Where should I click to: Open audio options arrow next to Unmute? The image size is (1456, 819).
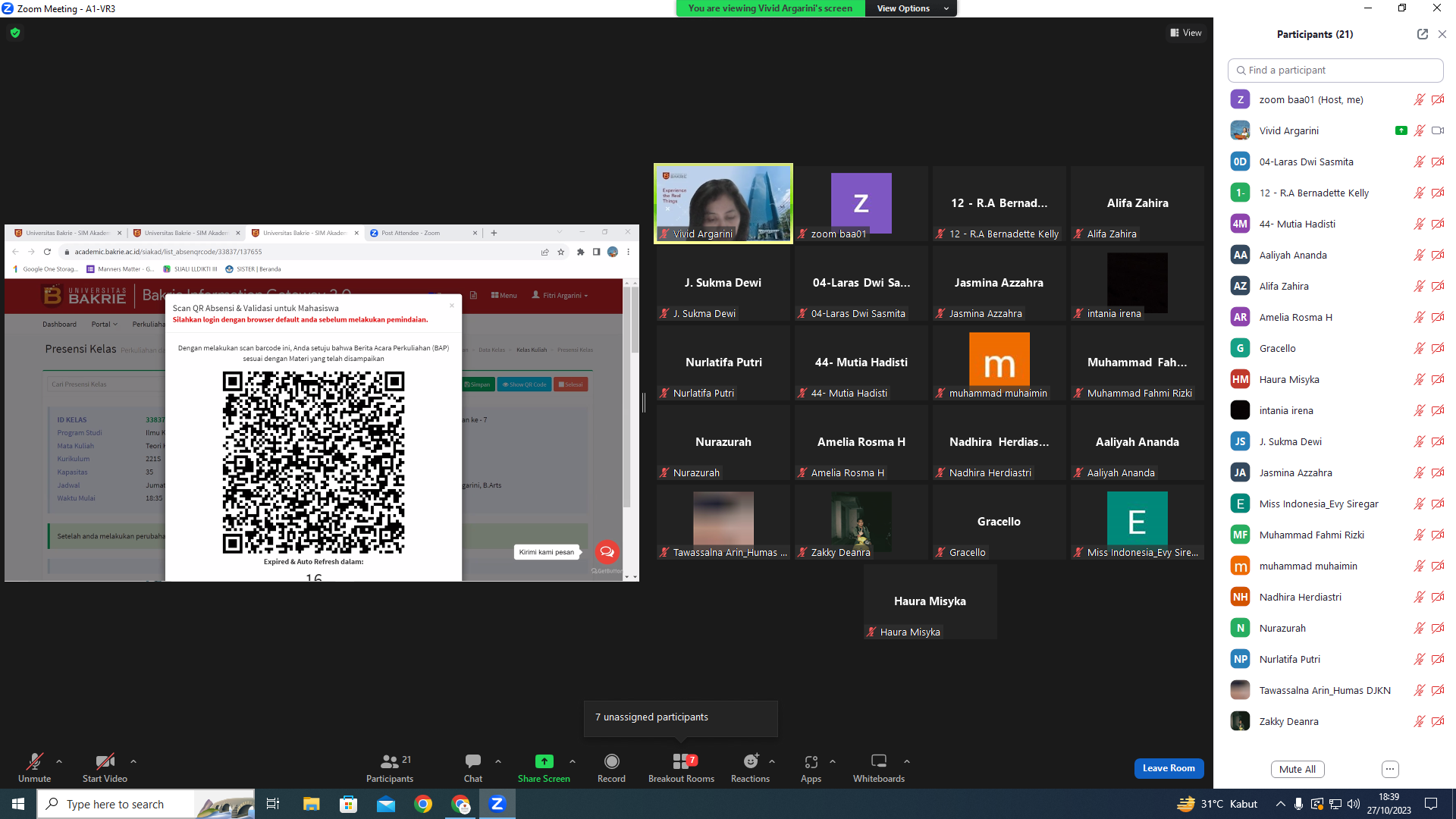(x=59, y=761)
